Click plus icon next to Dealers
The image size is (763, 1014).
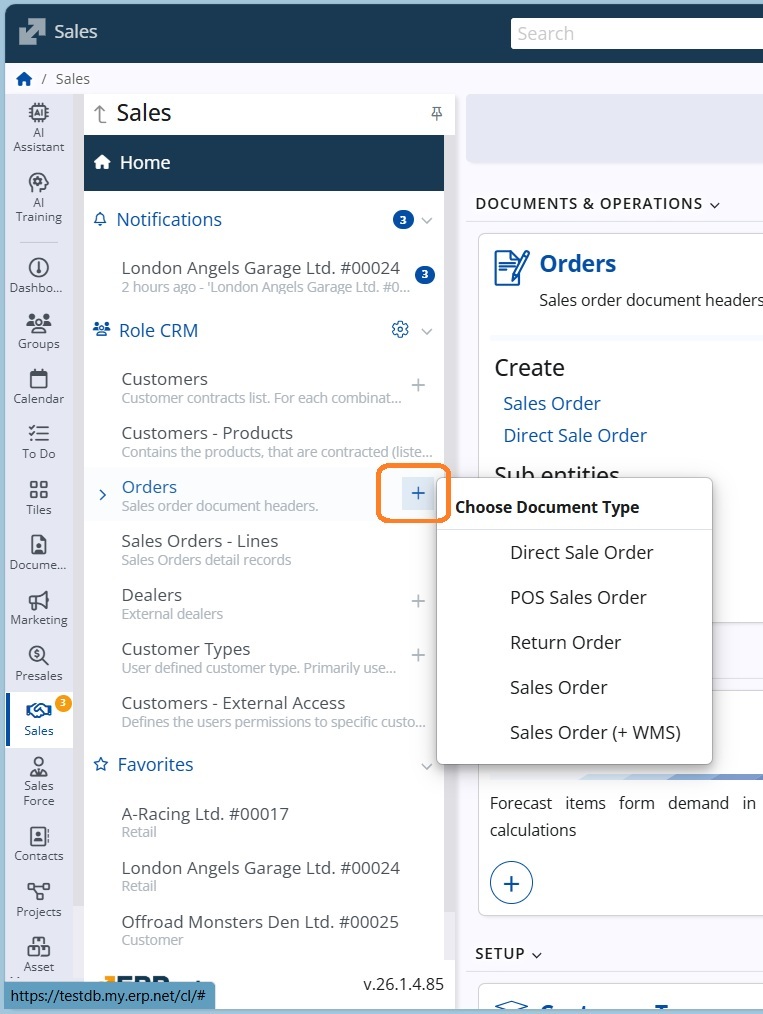point(418,601)
